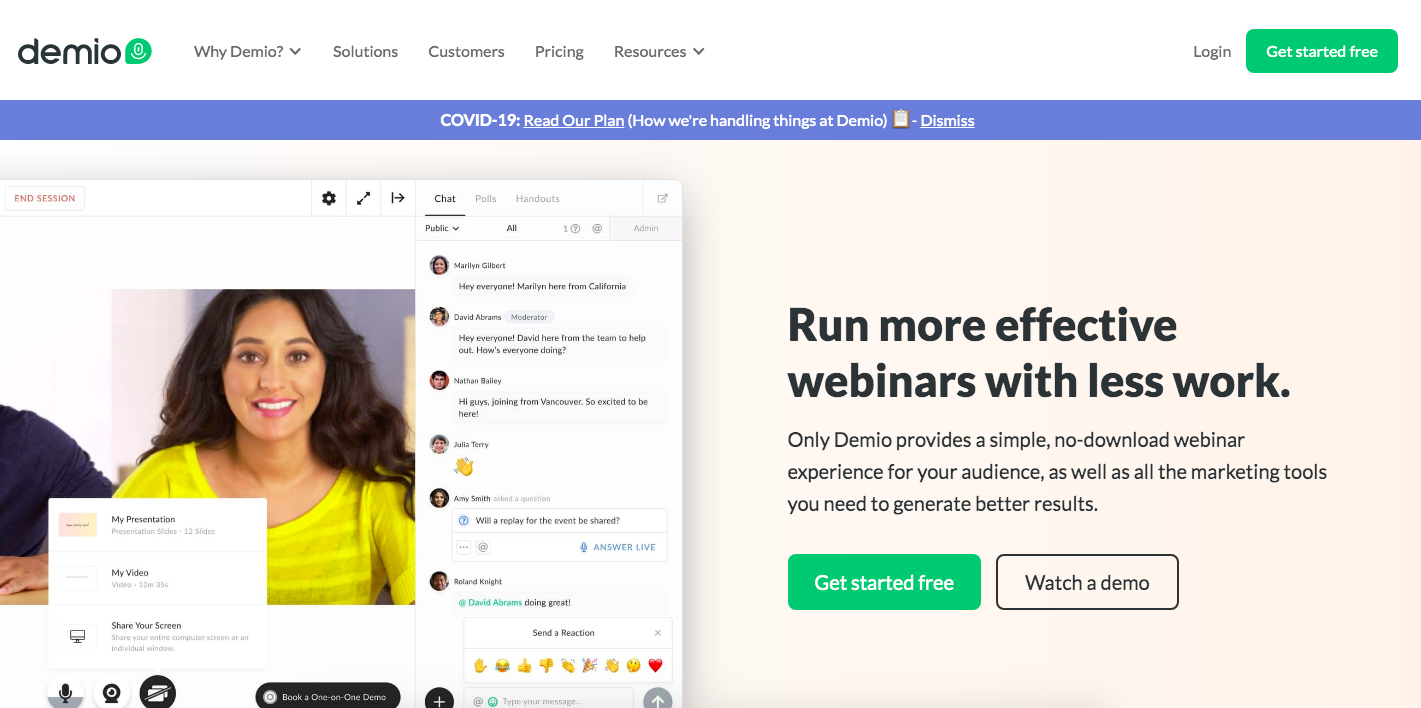Switch to the Chat tab
The image size is (1421, 708).
445,198
